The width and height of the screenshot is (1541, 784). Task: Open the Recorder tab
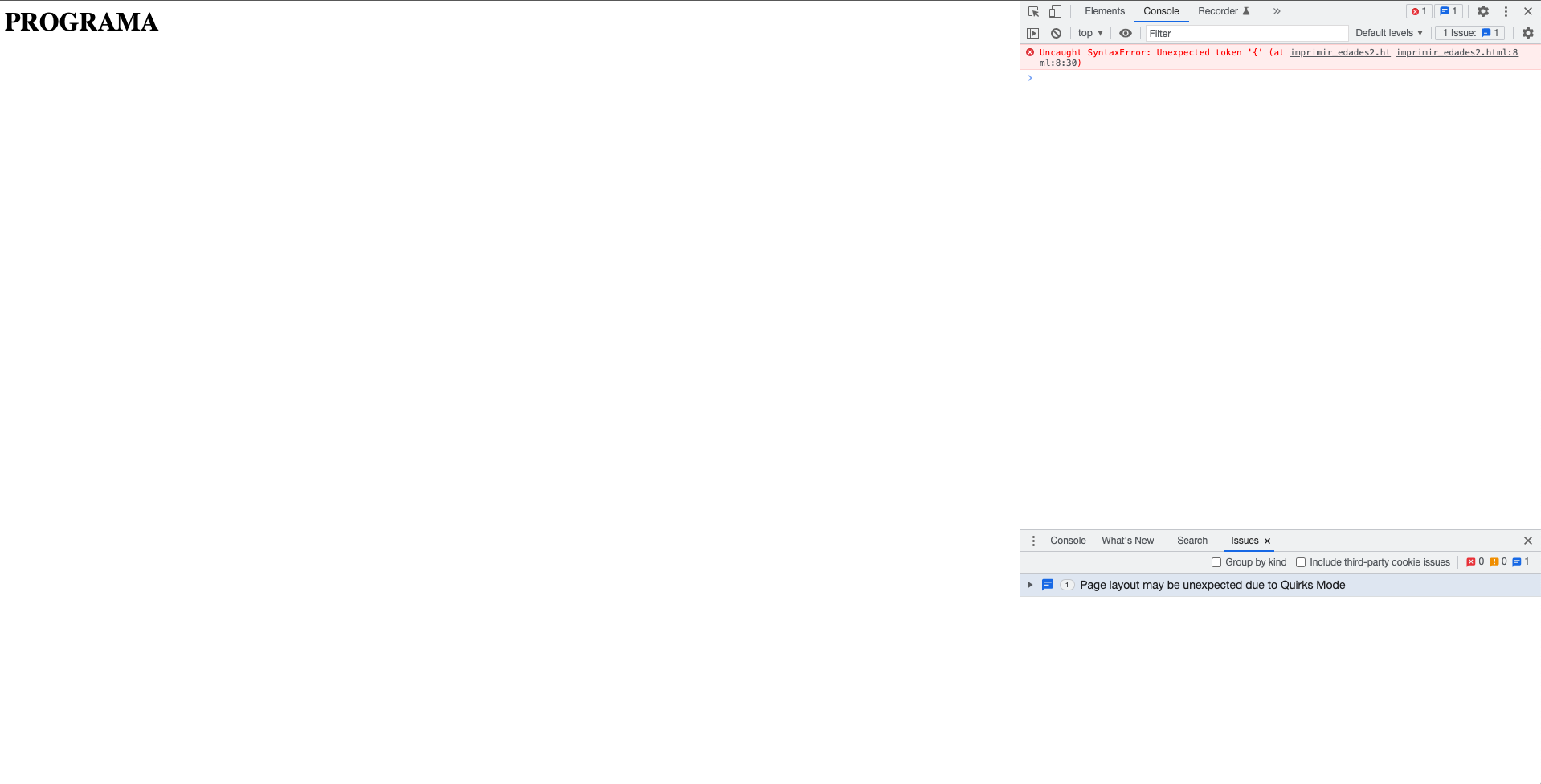click(x=1224, y=11)
